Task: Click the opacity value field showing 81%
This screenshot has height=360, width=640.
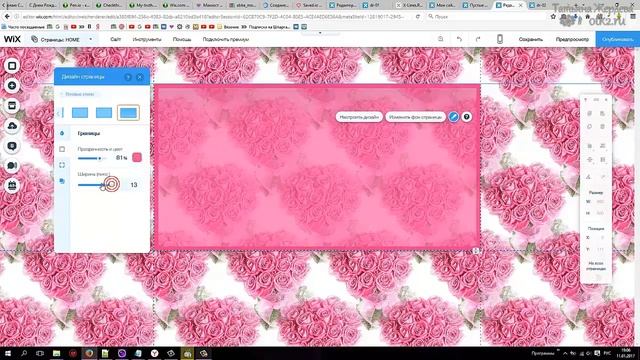Action: click(121, 158)
